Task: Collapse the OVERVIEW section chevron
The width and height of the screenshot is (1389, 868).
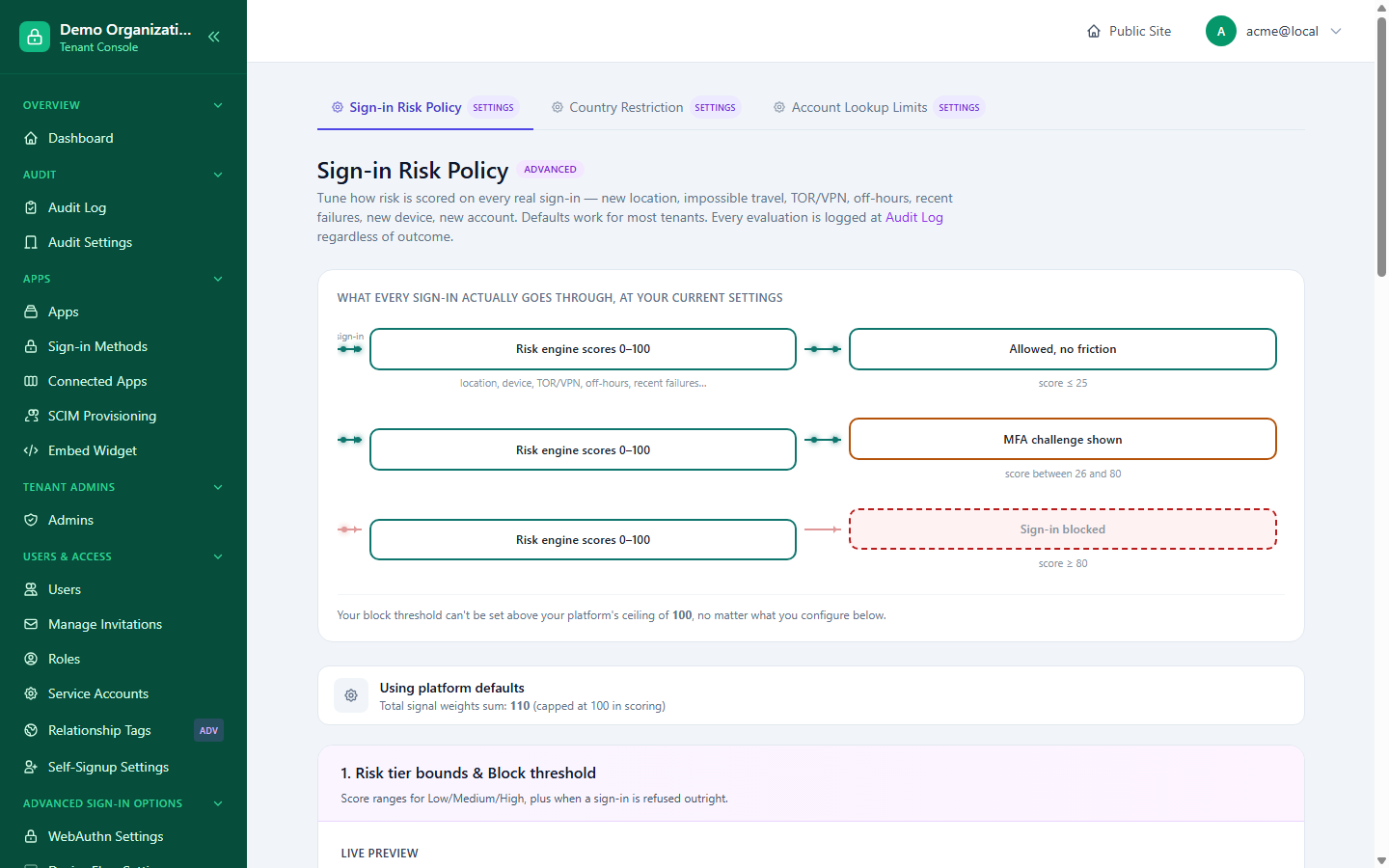Action: (x=218, y=105)
